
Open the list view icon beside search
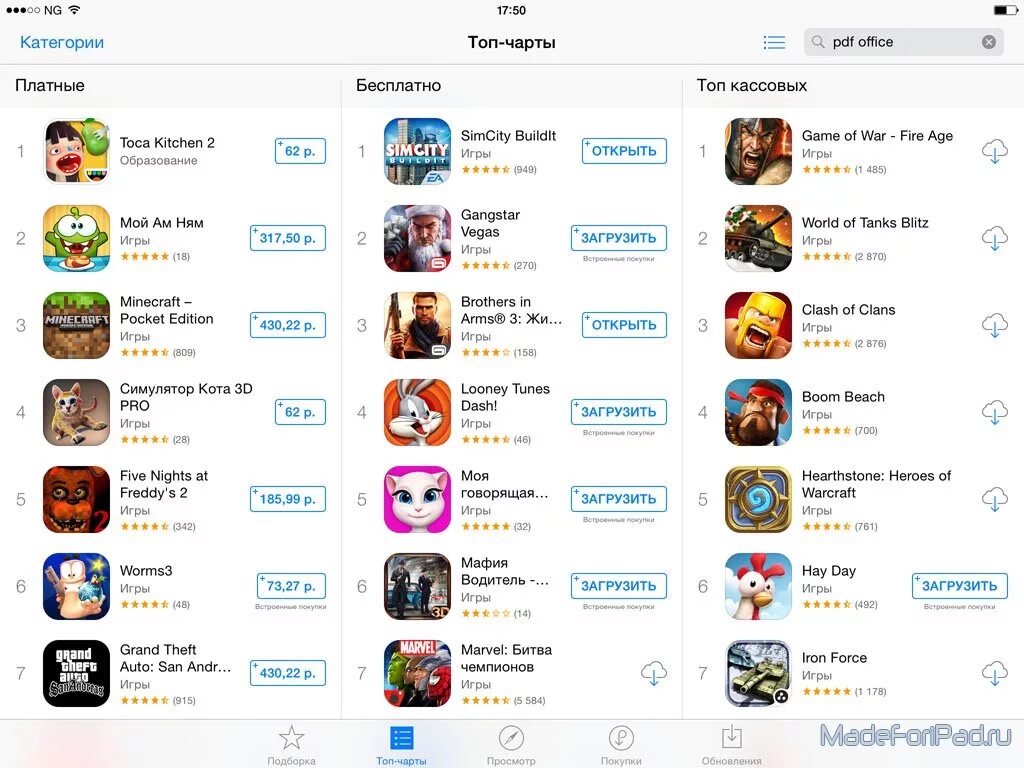coord(774,42)
